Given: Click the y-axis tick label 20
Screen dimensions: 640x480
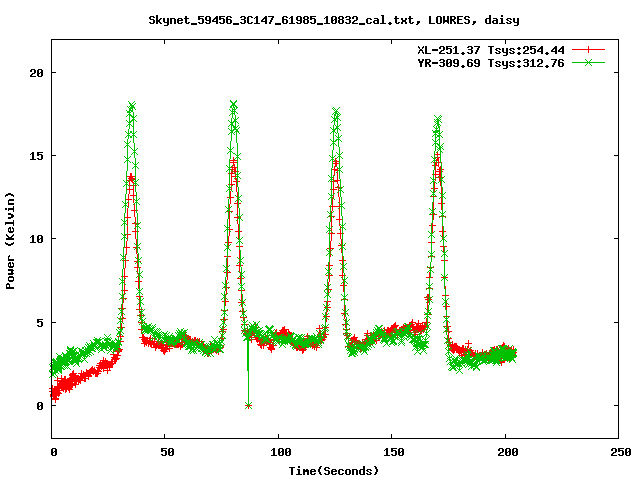Looking at the screenshot, I should [36, 73].
